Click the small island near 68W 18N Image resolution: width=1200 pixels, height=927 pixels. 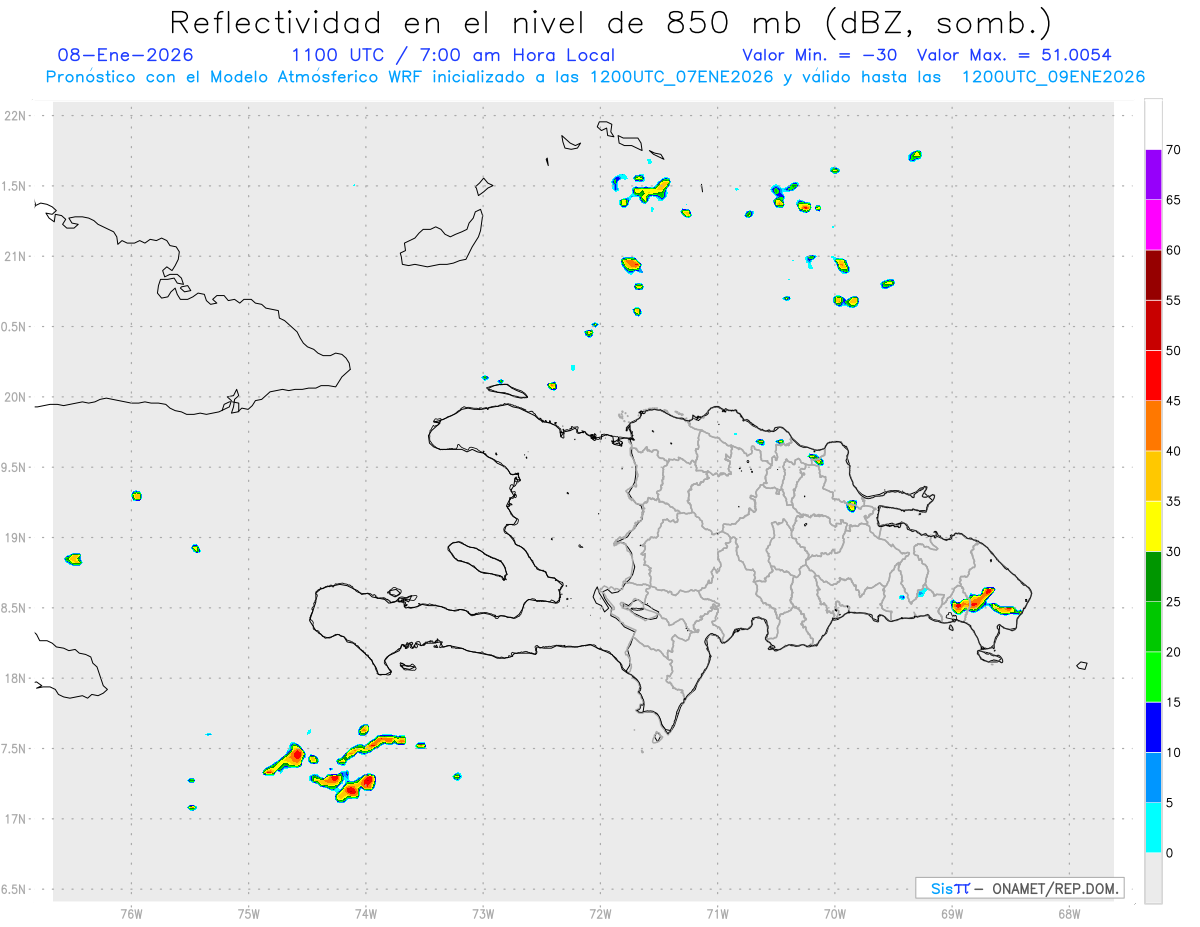1082,666
